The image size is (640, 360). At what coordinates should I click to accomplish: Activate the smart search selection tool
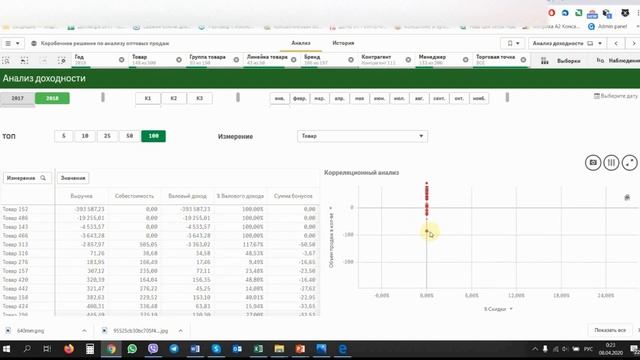click(6, 60)
